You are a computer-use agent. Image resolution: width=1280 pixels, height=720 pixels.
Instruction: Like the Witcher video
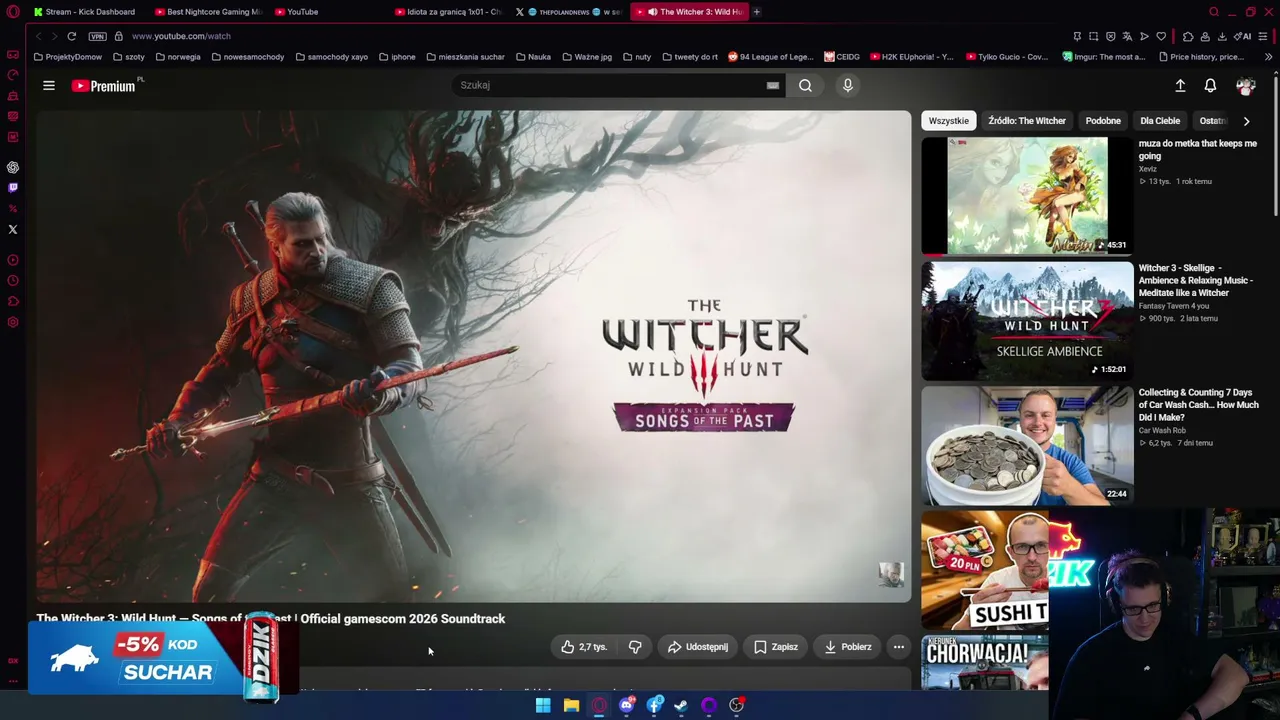[585, 647]
